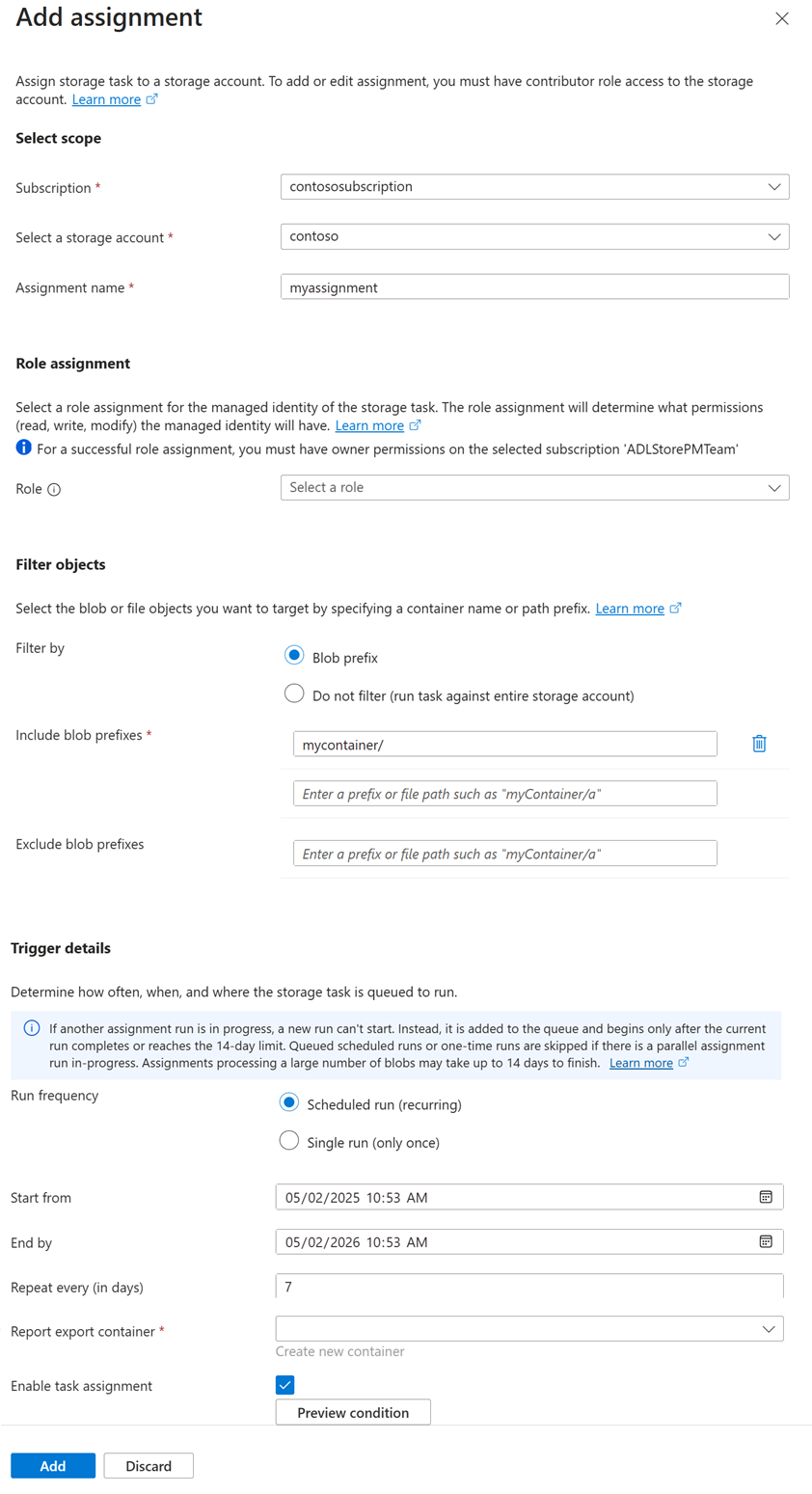
Task: Click the Preview condition button
Action: 353,1411
